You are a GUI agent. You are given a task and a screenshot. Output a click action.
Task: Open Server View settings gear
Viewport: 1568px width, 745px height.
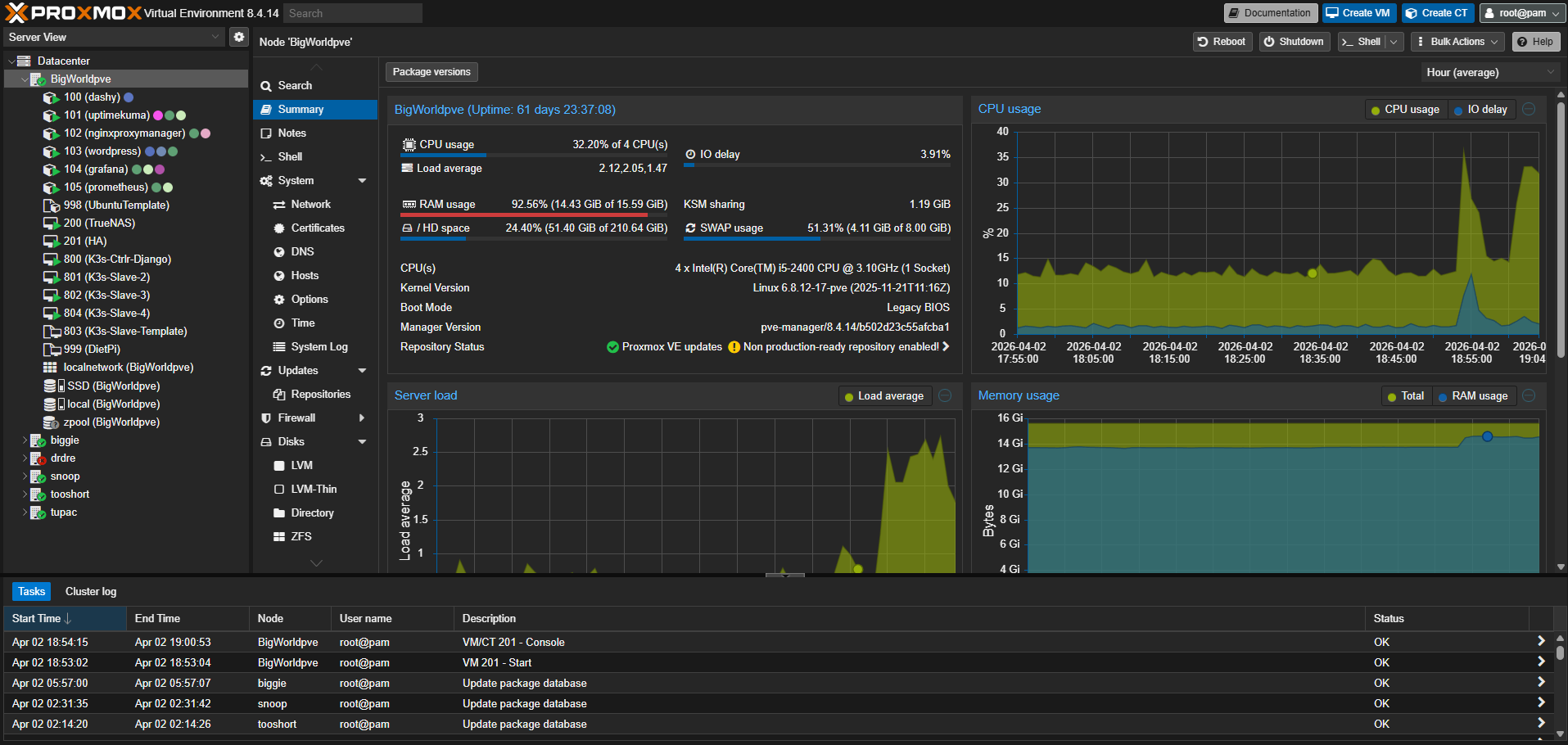click(238, 37)
